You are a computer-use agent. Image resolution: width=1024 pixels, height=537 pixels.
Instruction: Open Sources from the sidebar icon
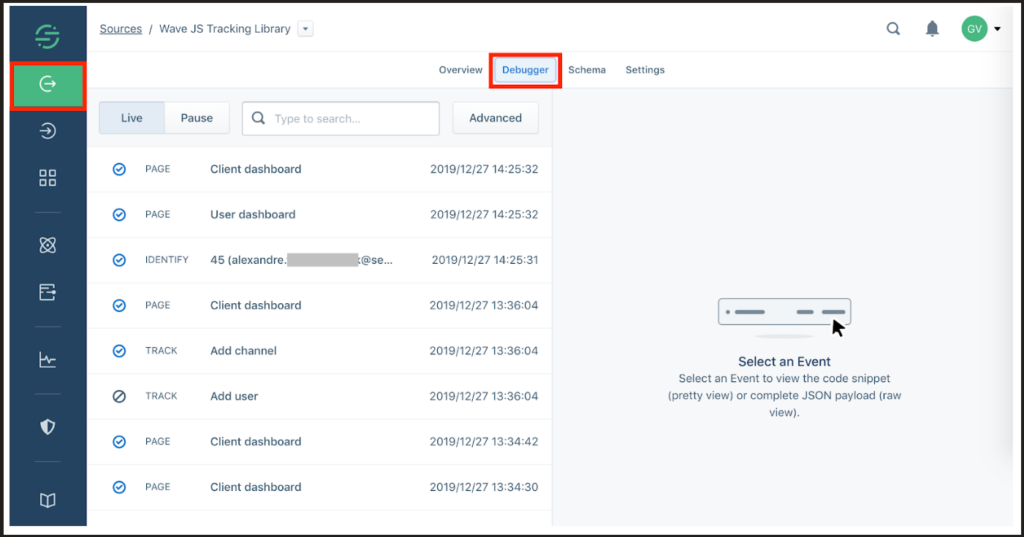(x=47, y=85)
